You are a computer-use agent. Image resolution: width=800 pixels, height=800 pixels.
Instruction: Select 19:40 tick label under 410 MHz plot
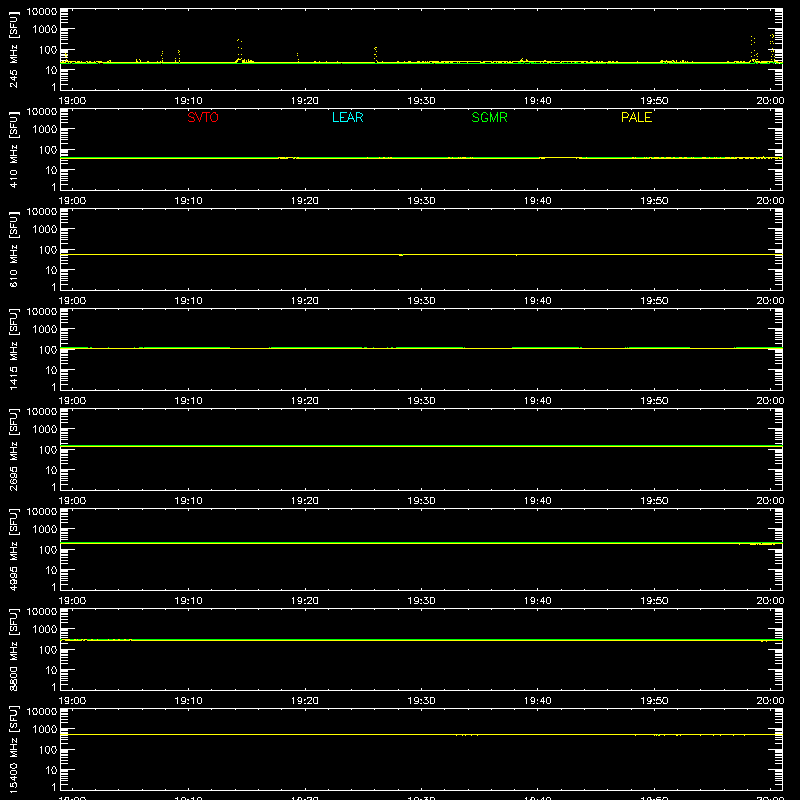pos(538,201)
